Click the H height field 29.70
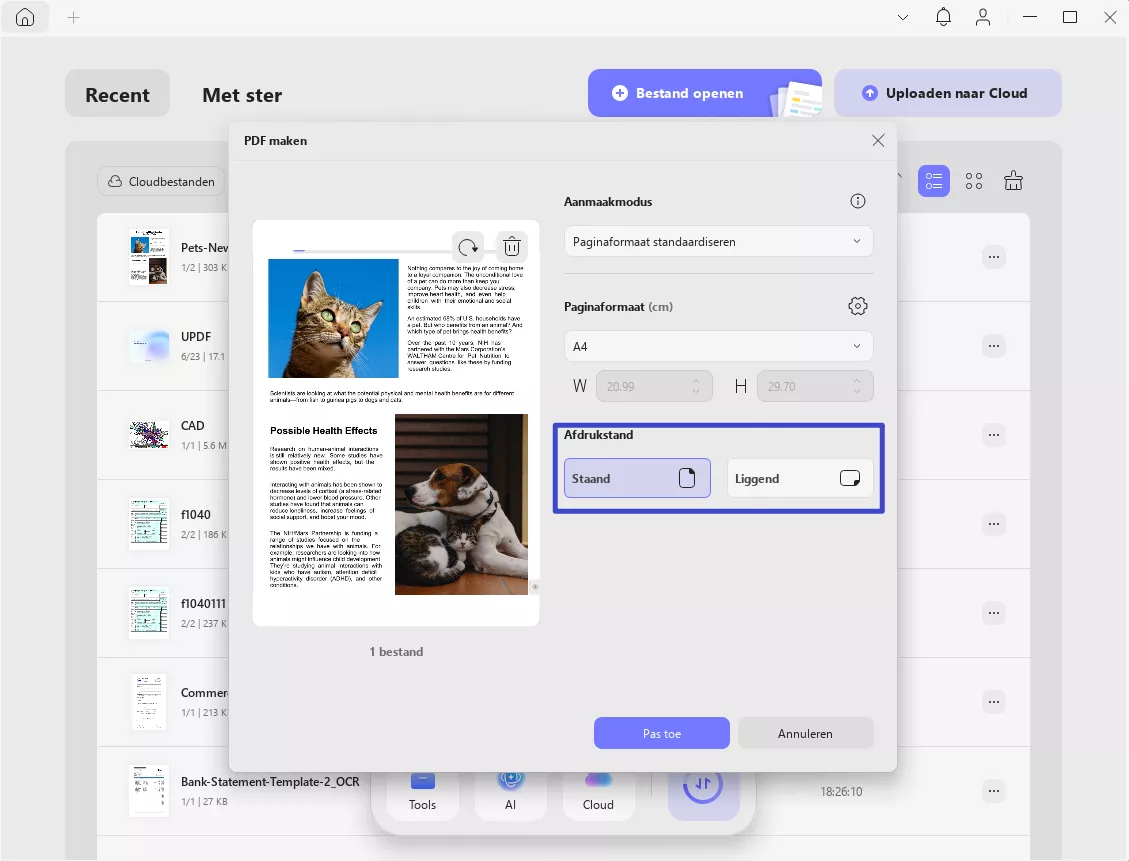This screenshot has width=1129, height=861. [815, 387]
